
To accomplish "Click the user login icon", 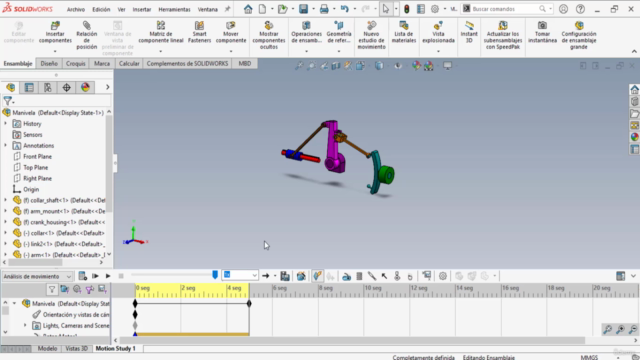I will click(x=563, y=9).
